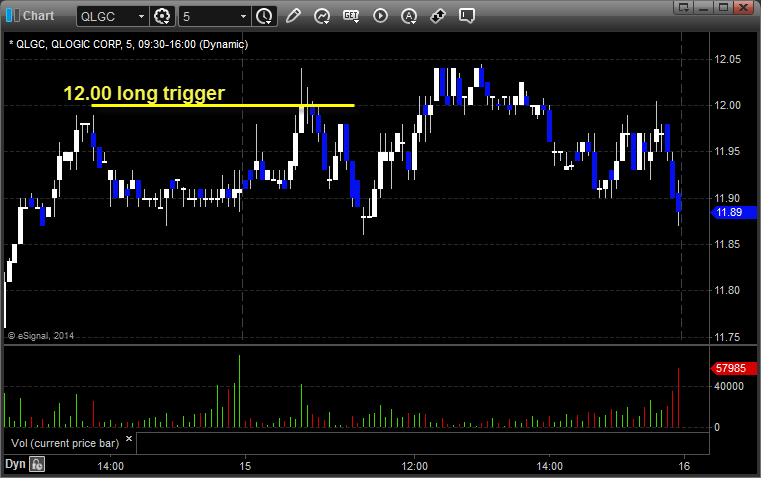Maximize the chart window
761x478 pixels.
tap(724, 7)
